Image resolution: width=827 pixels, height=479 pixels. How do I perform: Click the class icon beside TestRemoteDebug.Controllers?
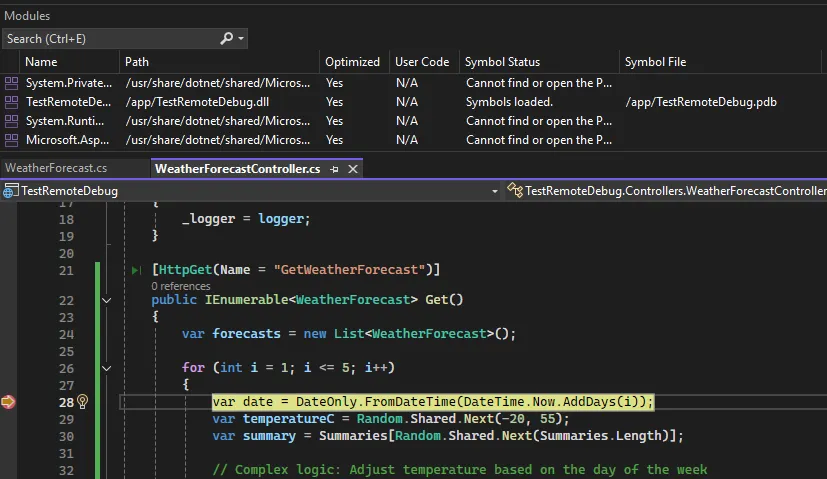tap(514, 190)
